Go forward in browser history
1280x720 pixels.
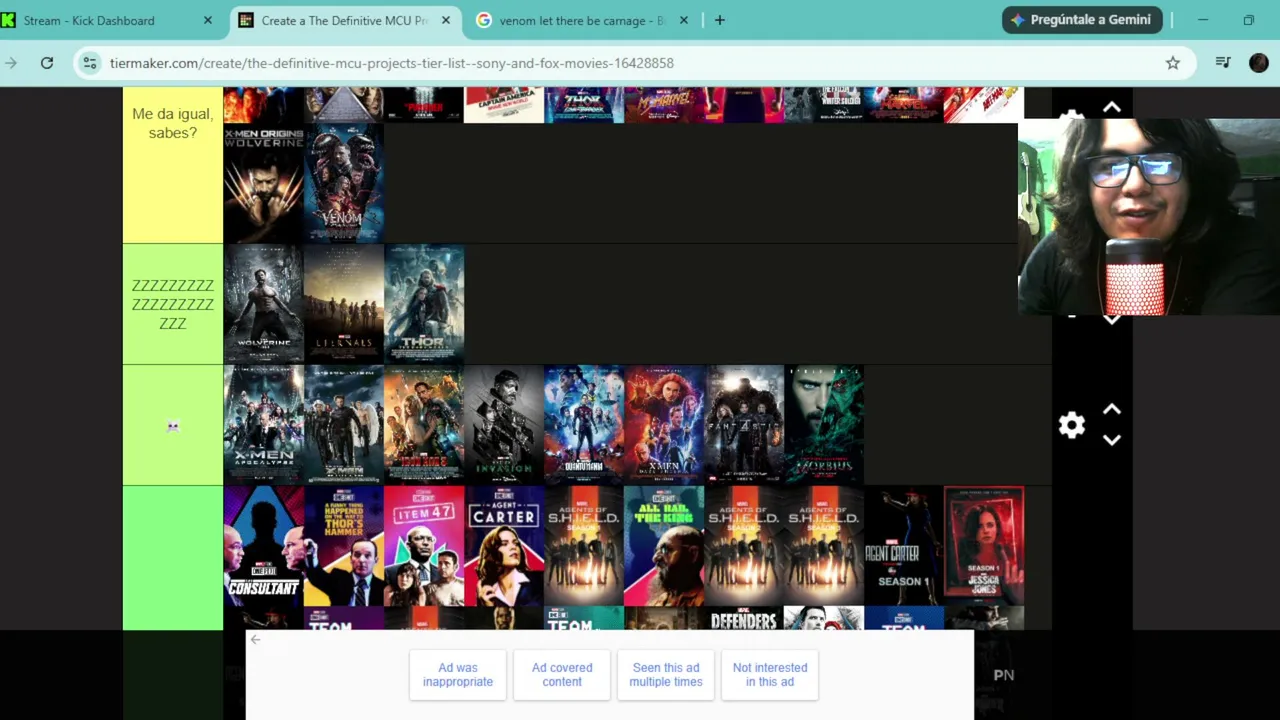(11, 63)
